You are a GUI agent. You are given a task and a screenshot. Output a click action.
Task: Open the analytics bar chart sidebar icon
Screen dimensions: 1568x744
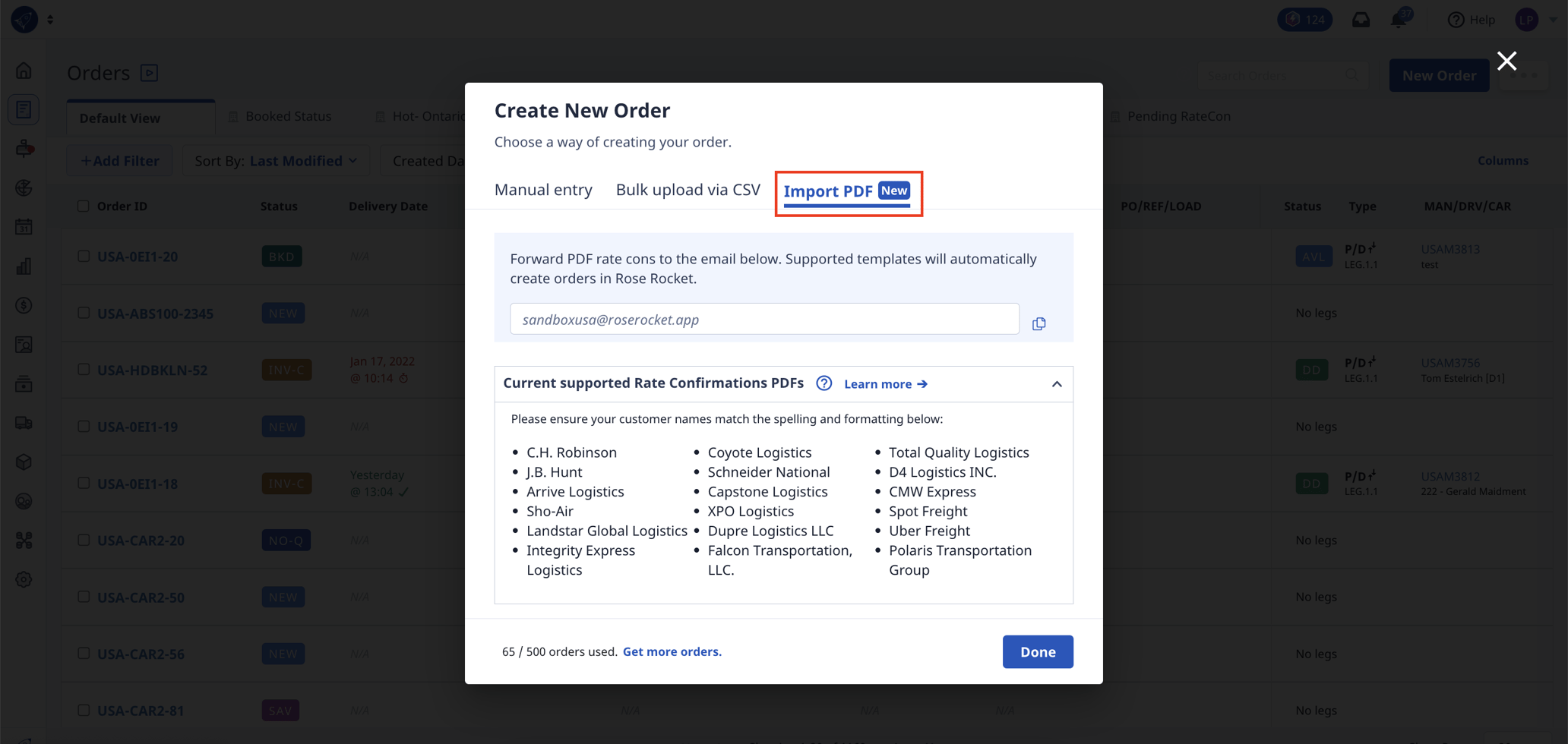tap(24, 266)
